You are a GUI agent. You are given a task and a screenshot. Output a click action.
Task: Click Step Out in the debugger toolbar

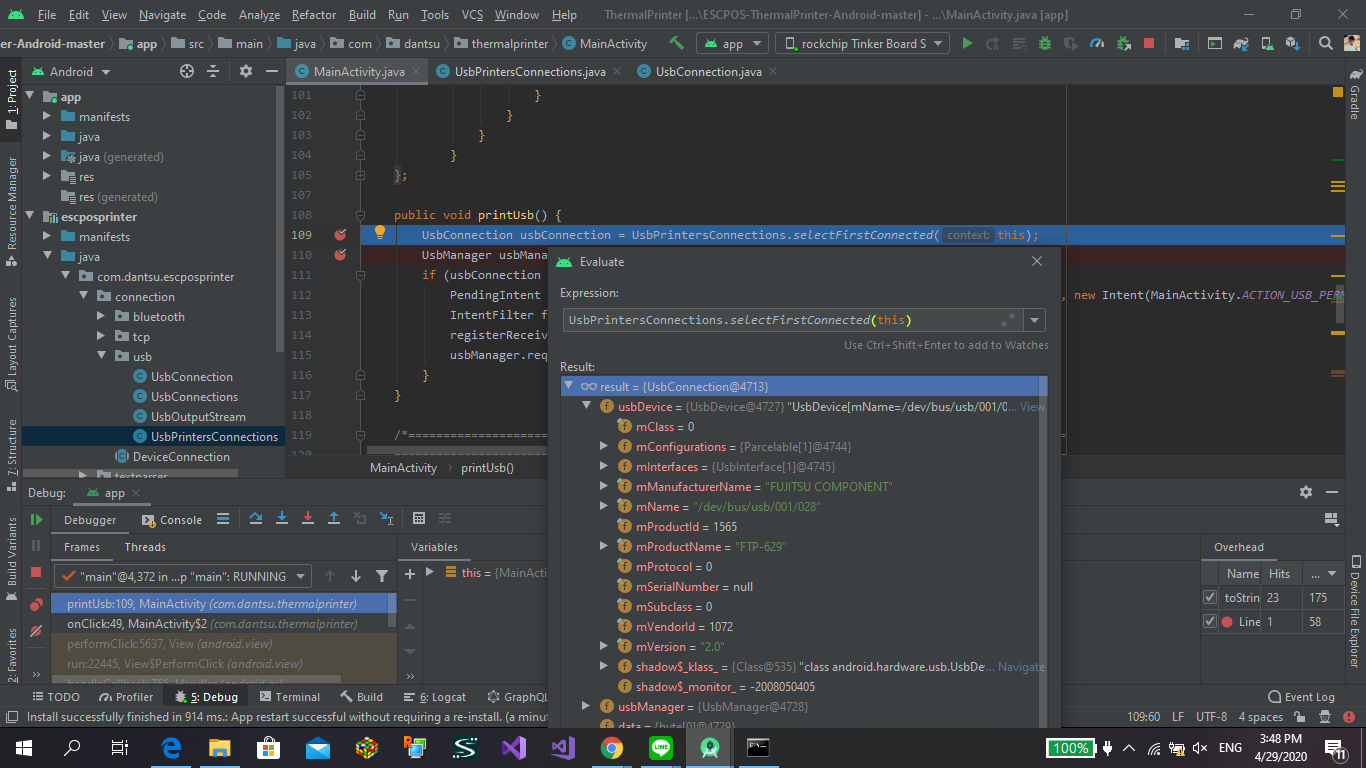coord(336,519)
